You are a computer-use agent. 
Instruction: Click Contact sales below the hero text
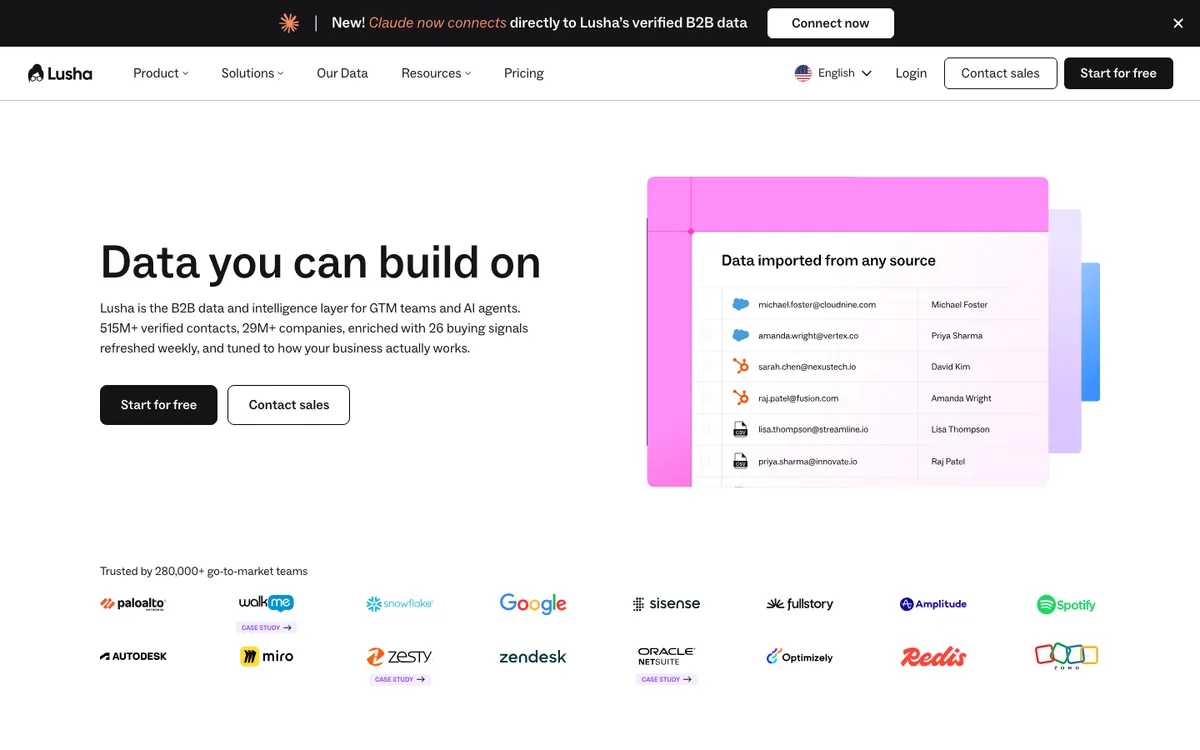click(x=289, y=405)
